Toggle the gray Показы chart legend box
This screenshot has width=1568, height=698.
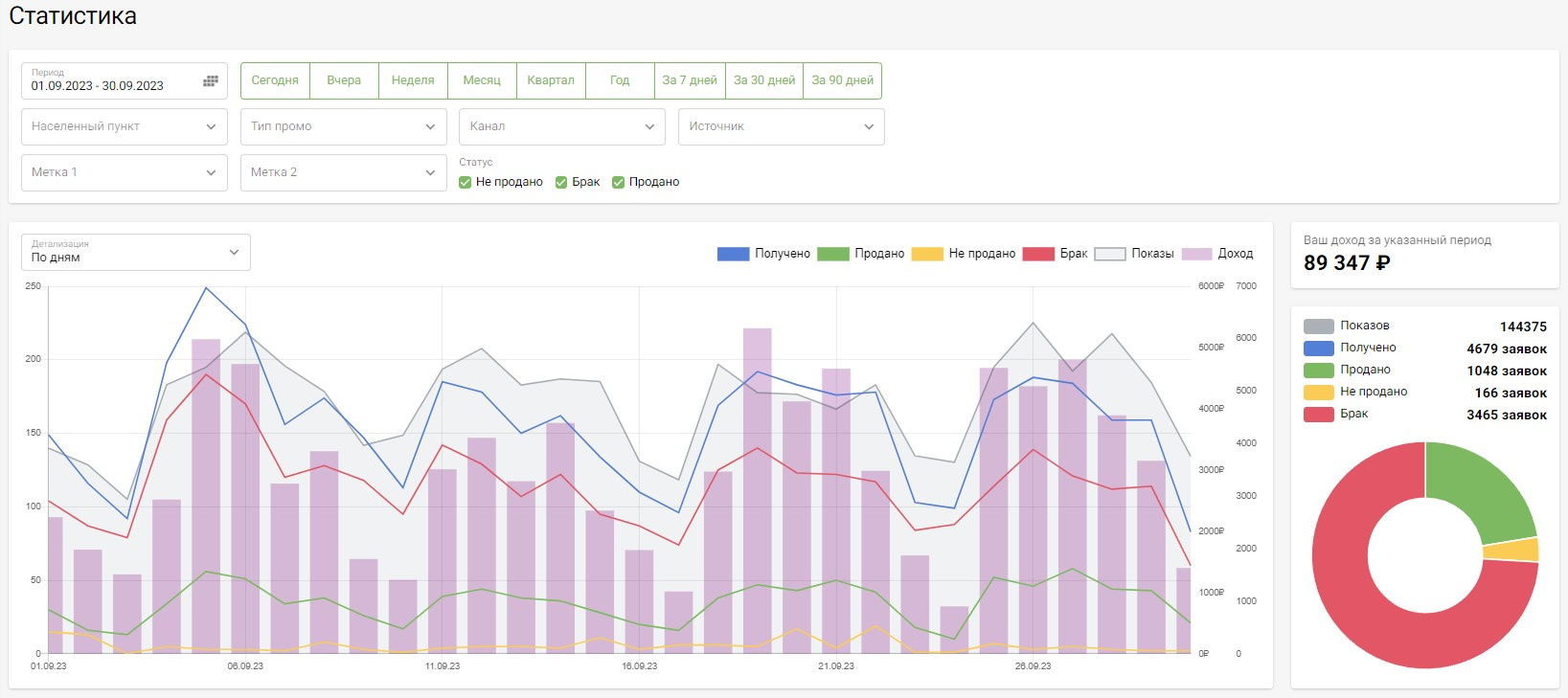(1109, 254)
